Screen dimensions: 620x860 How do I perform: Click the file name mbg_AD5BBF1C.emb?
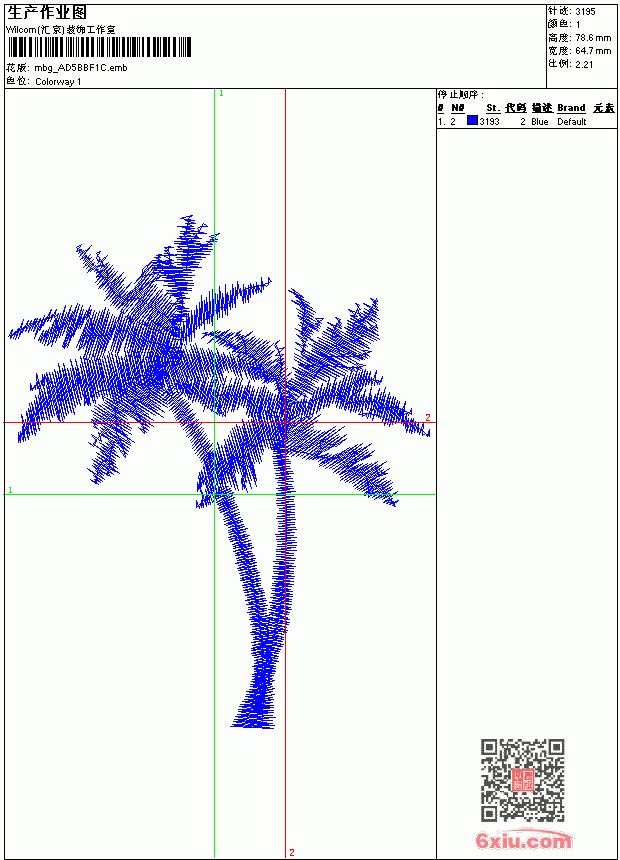click(81, 68)
